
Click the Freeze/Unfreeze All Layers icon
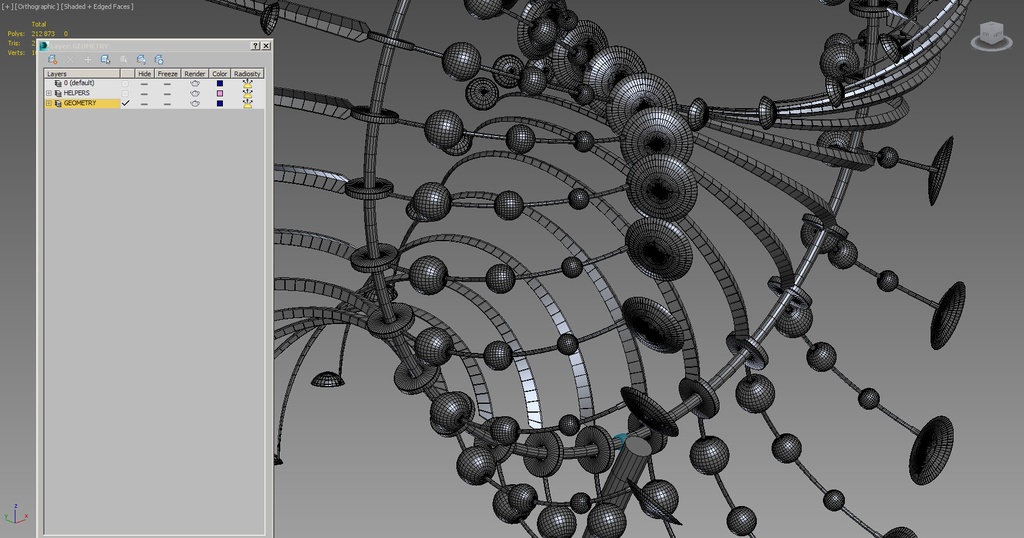(x=158, y=60)
